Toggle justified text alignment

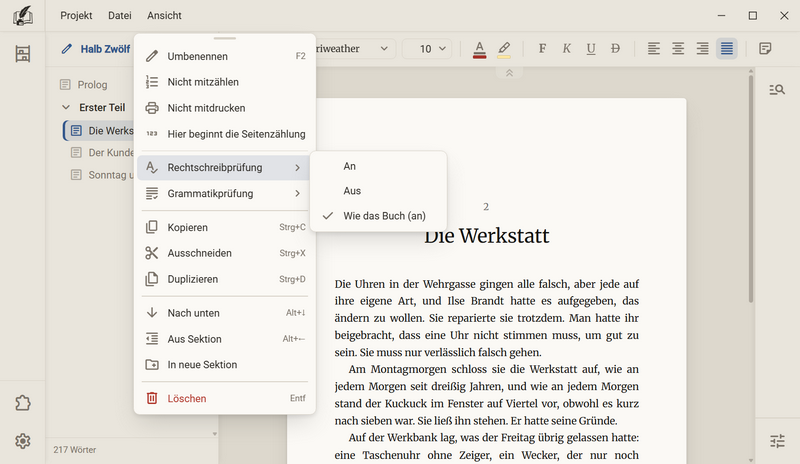[727, 48]
